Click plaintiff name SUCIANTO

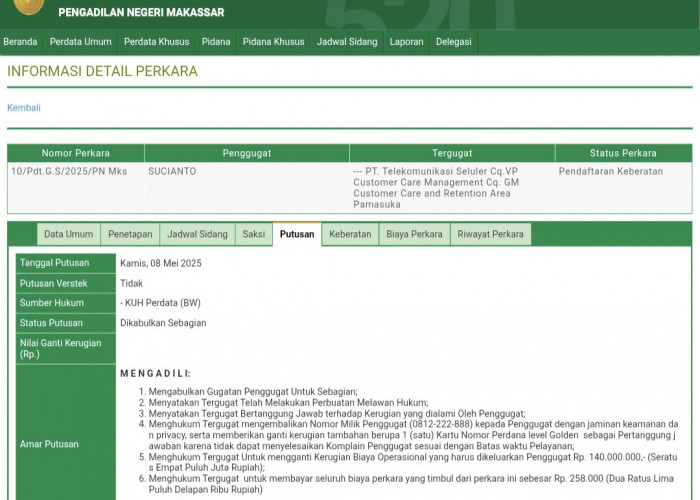pos(172,171)
